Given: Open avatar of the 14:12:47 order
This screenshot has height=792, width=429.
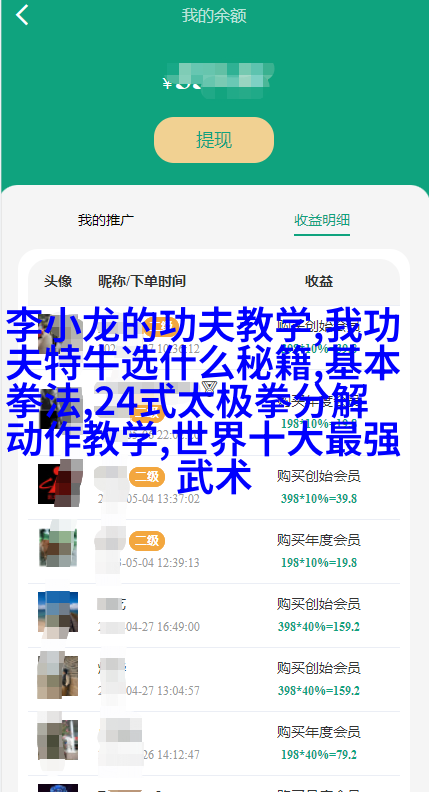Looking at the screenshot, I should (58, 739).
